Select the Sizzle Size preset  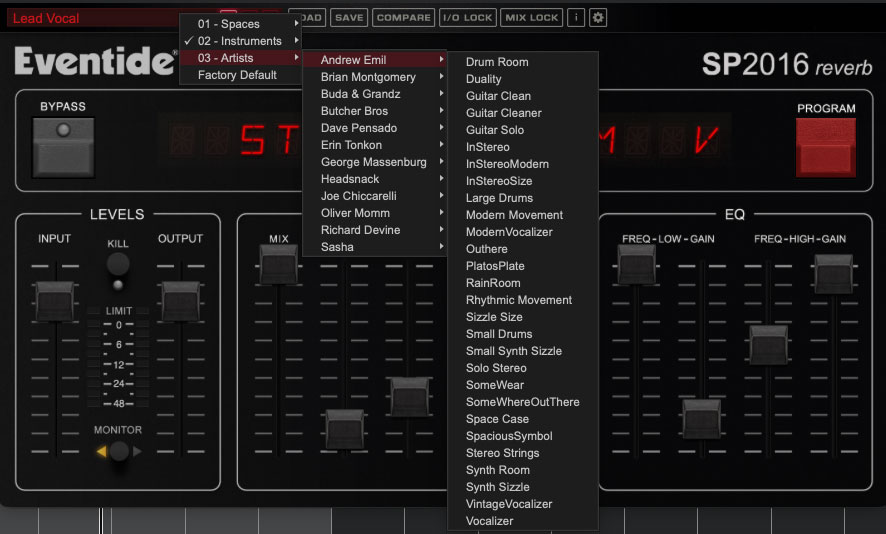pyautogui.click(x=523, y=317)
